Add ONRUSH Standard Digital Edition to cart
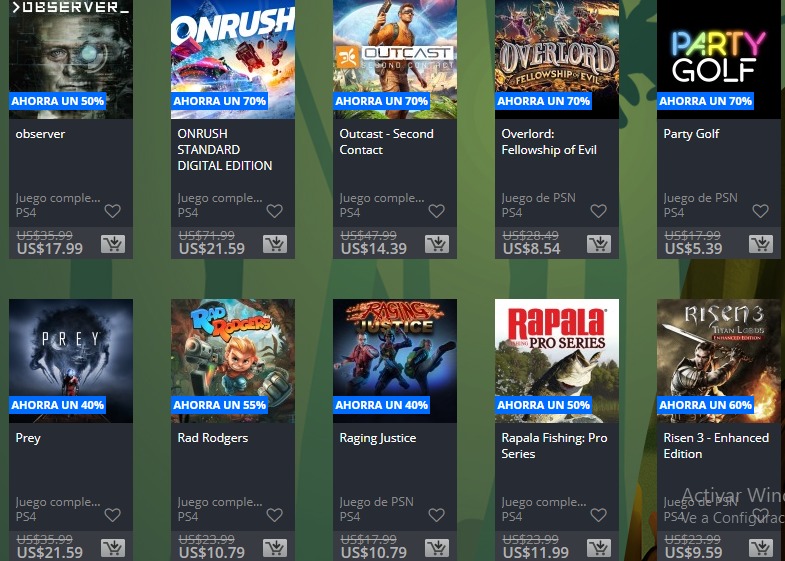 pyautogui.click(x=275, y=244)
